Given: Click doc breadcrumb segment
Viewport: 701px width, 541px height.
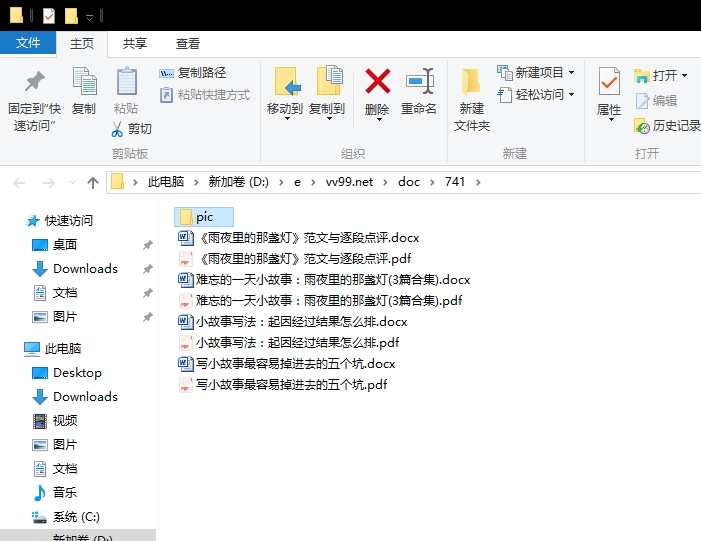Looking at the screenshot, I should pos(409,182).
